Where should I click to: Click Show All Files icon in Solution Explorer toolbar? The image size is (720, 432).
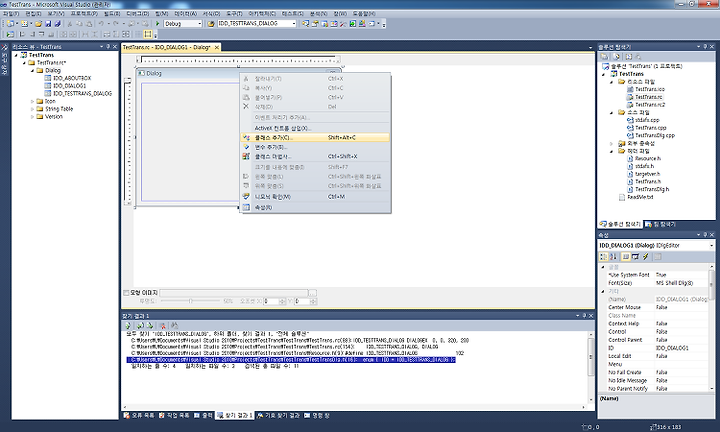pyautogui.click(x=617, y=56)
